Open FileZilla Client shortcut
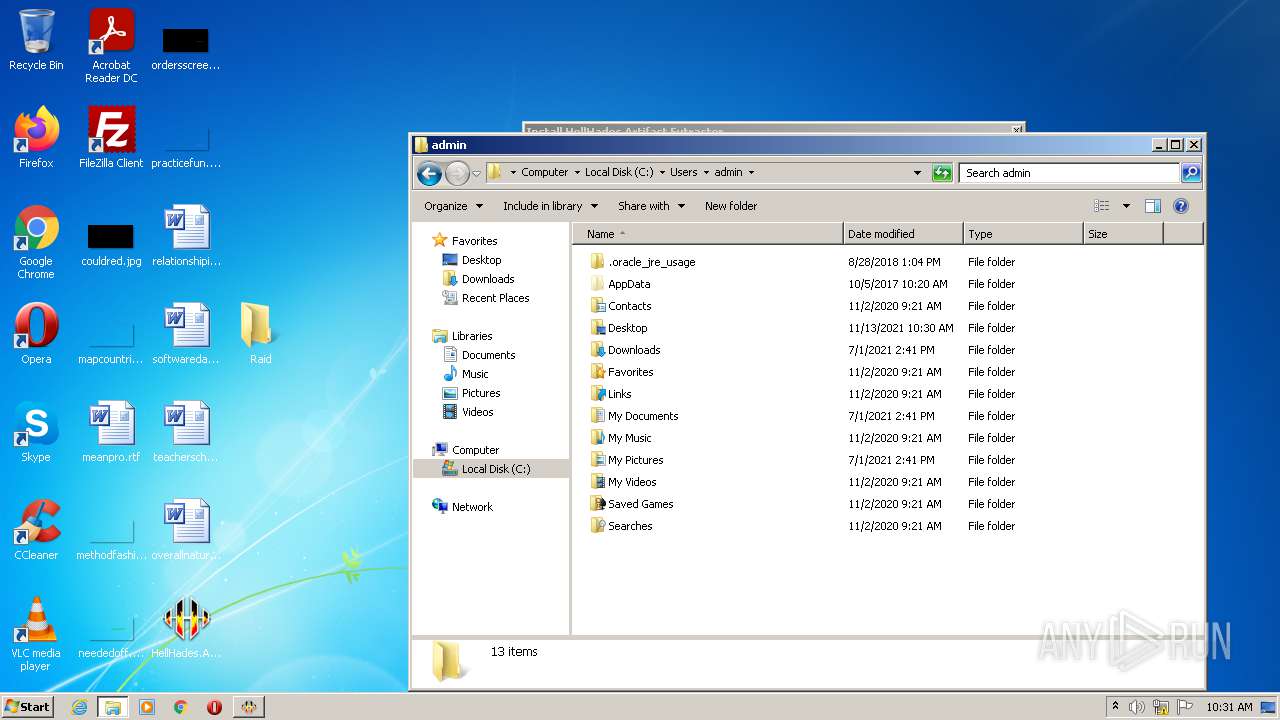 coord(111,138)
